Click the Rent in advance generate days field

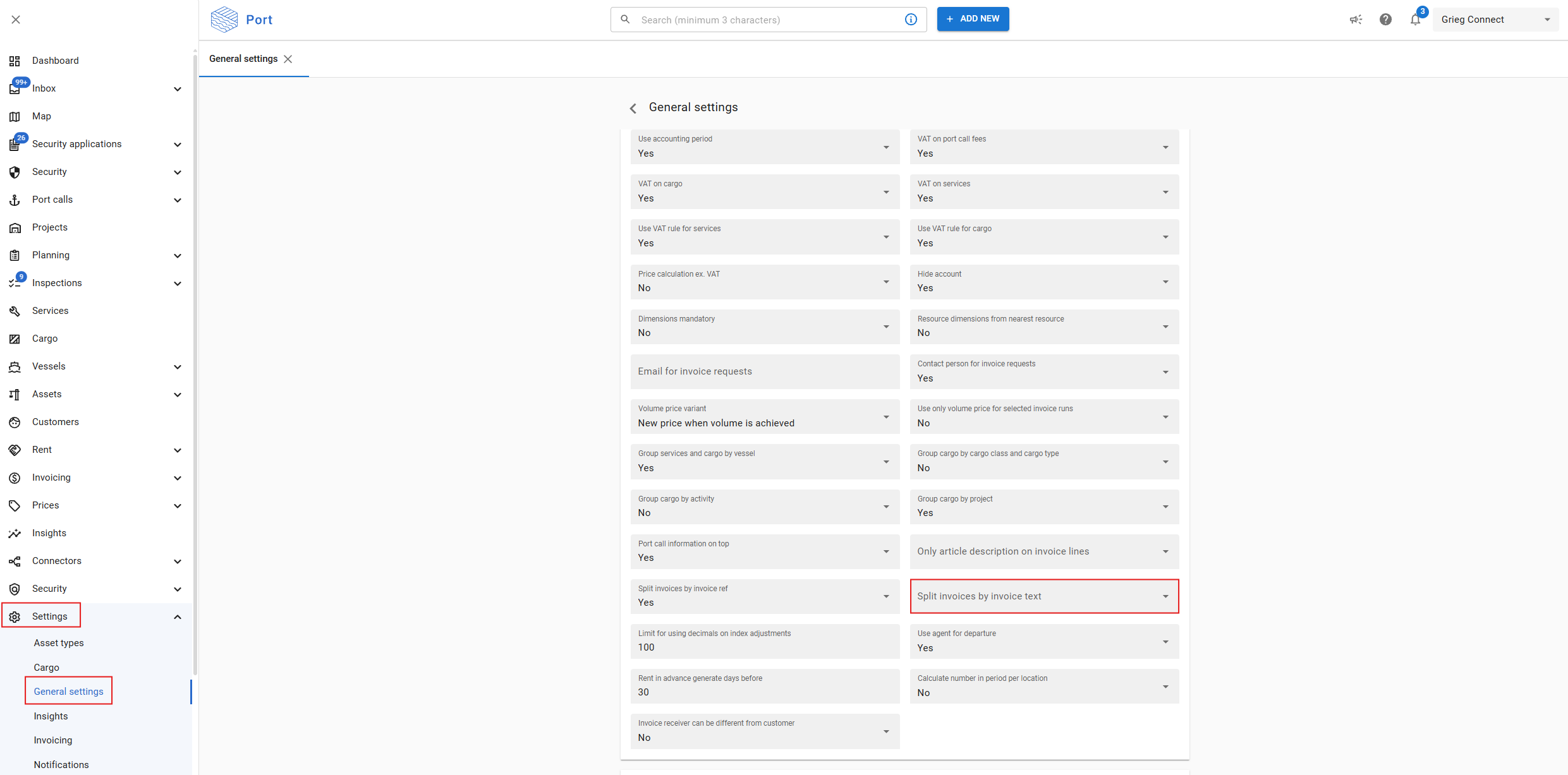point(765,686)
